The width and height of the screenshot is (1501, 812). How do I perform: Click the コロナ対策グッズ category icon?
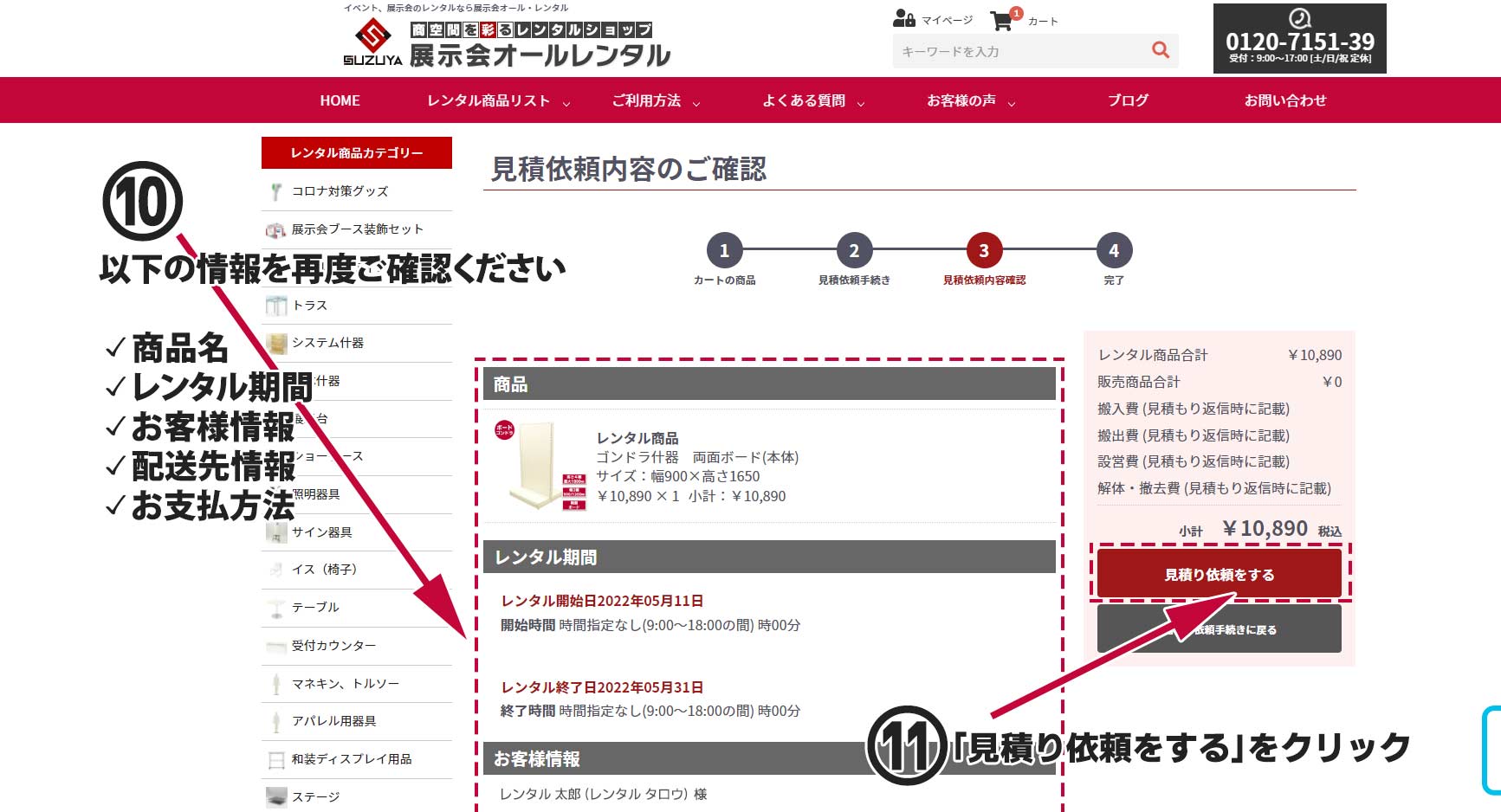click(x=275, y=192)
